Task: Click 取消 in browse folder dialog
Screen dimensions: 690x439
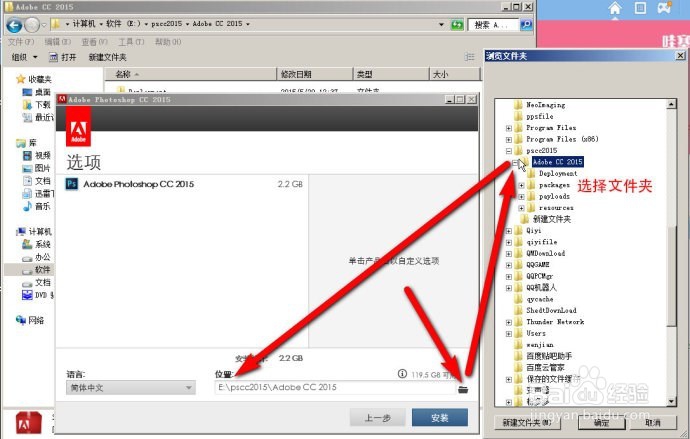Action: [653, 423]
